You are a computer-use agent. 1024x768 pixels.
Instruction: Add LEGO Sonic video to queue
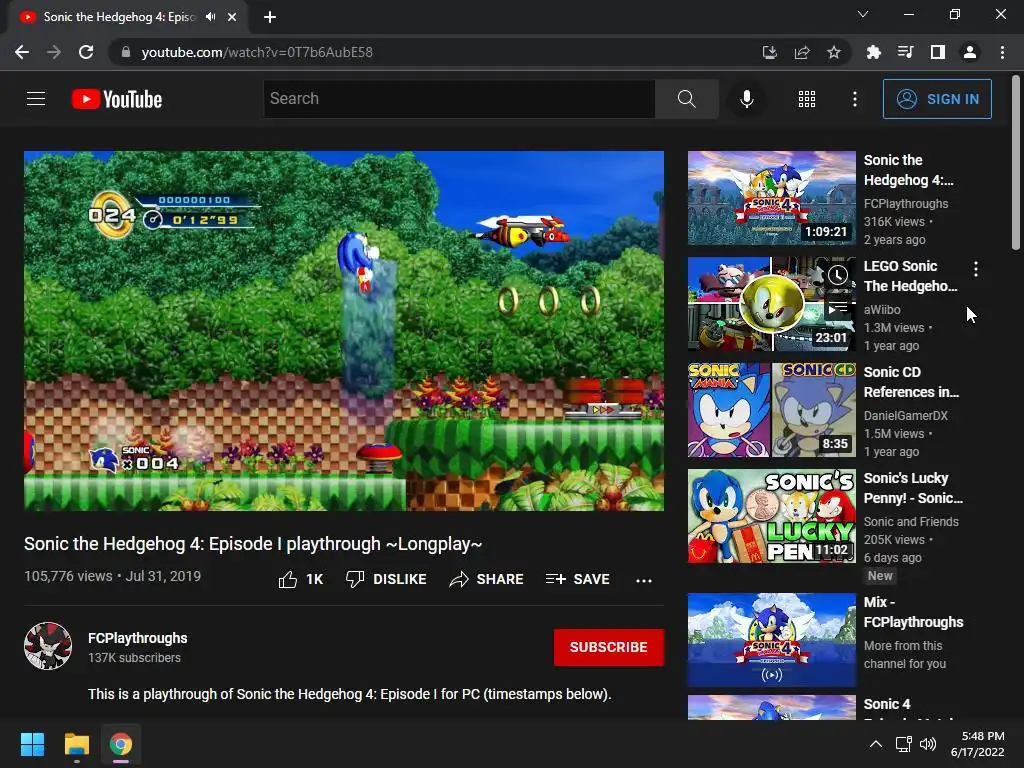coord(838,307)
